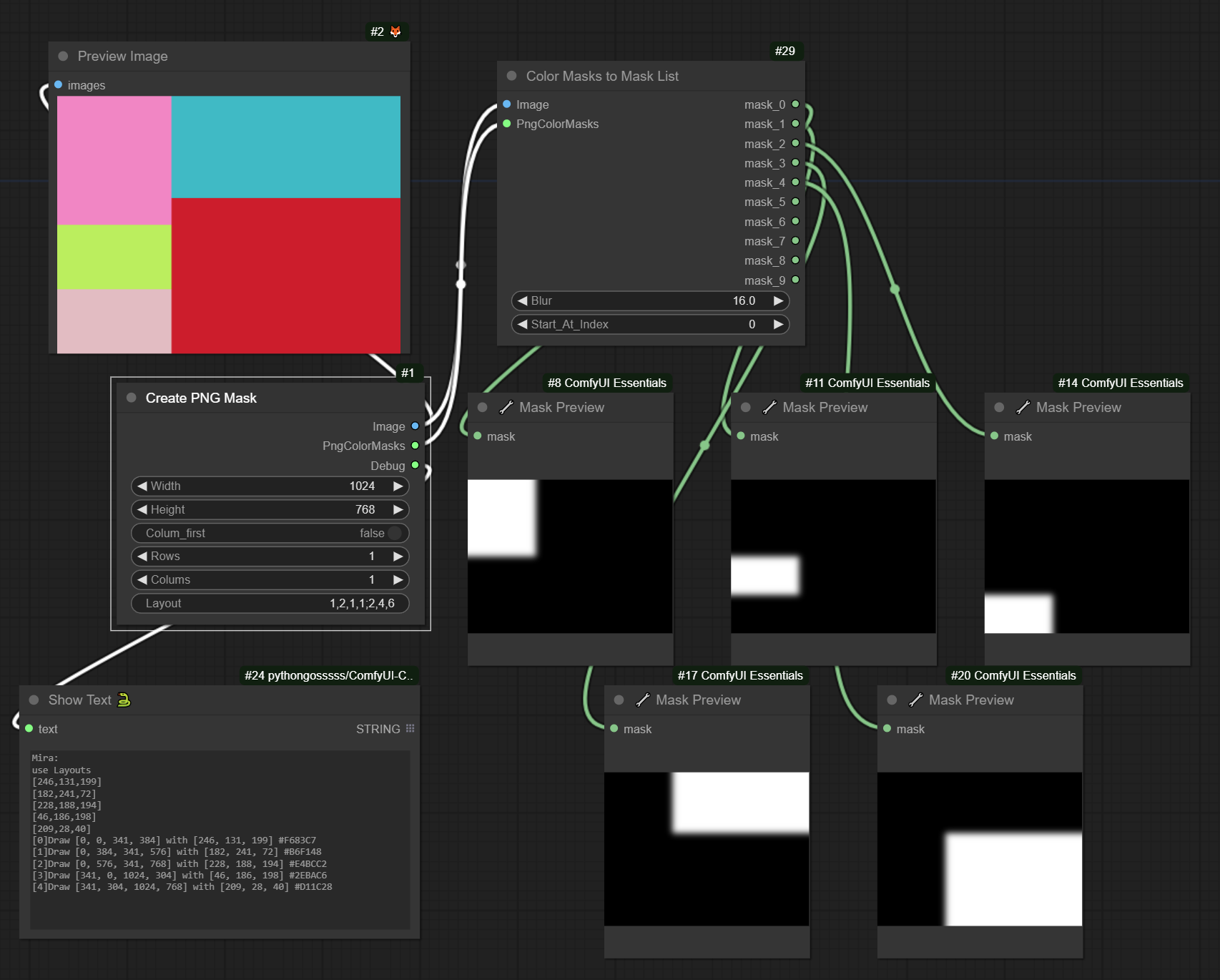Screen dimensions: 1220x980
Task: Decrease Height with the left arrow
Action: click(x=142, y=509)
